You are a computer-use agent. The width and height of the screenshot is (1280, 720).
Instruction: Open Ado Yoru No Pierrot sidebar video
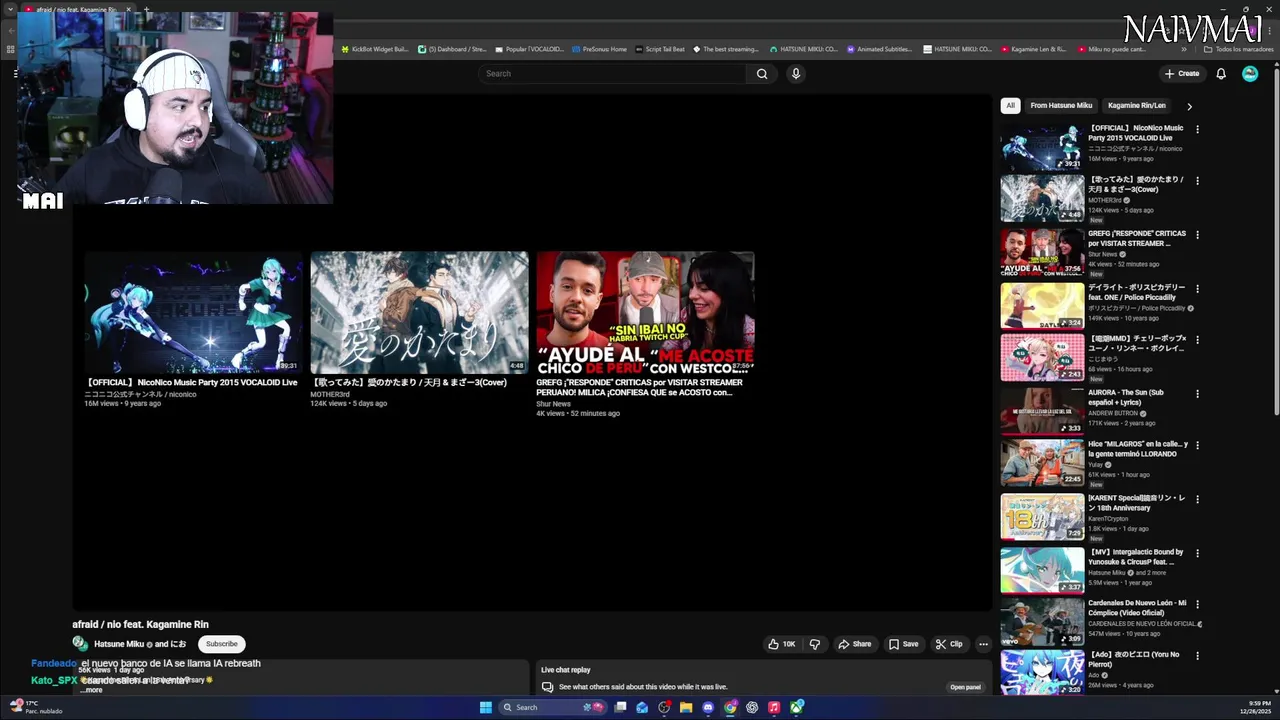1042,673
